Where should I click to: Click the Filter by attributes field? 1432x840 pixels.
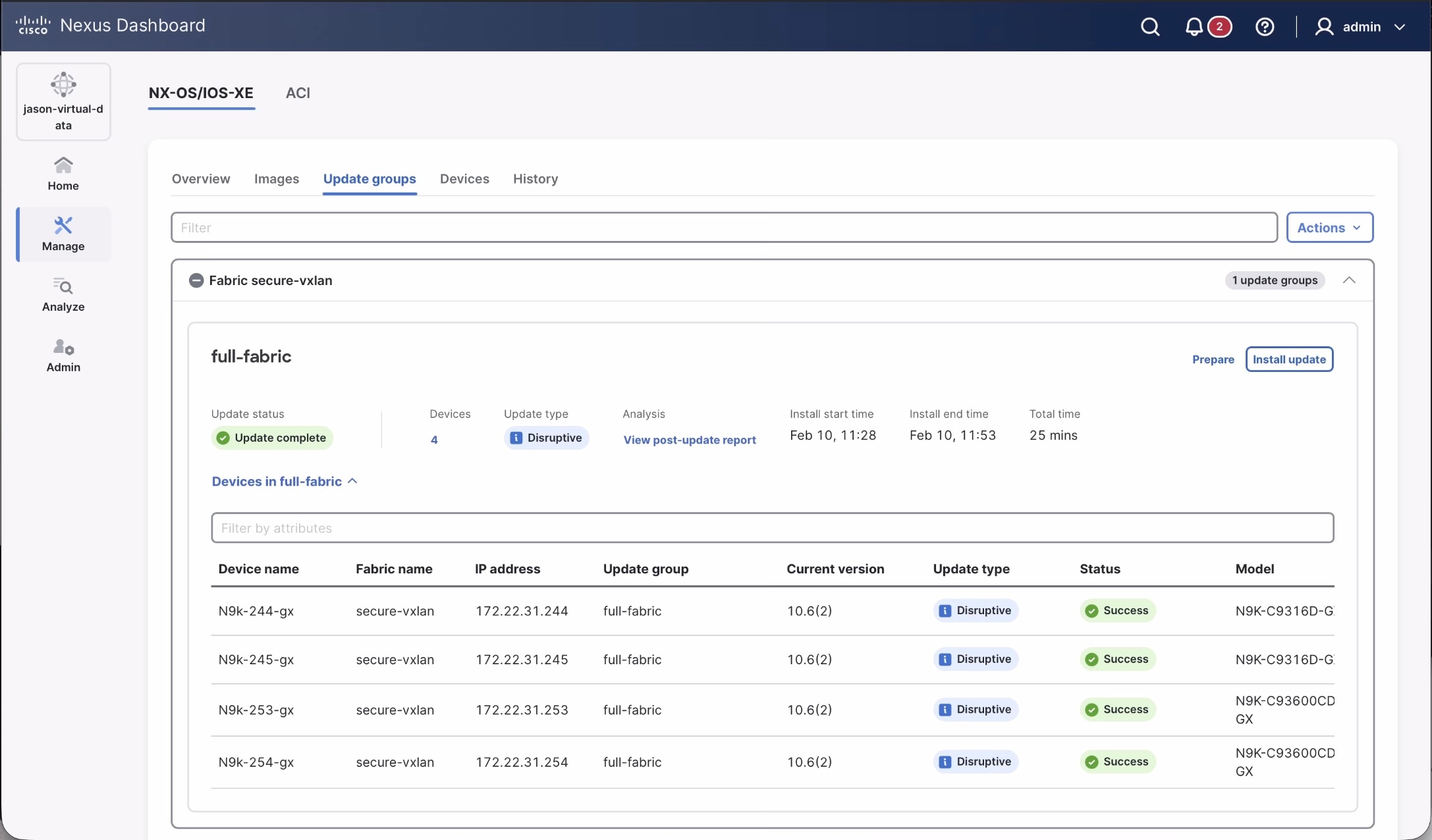point(772,528)
